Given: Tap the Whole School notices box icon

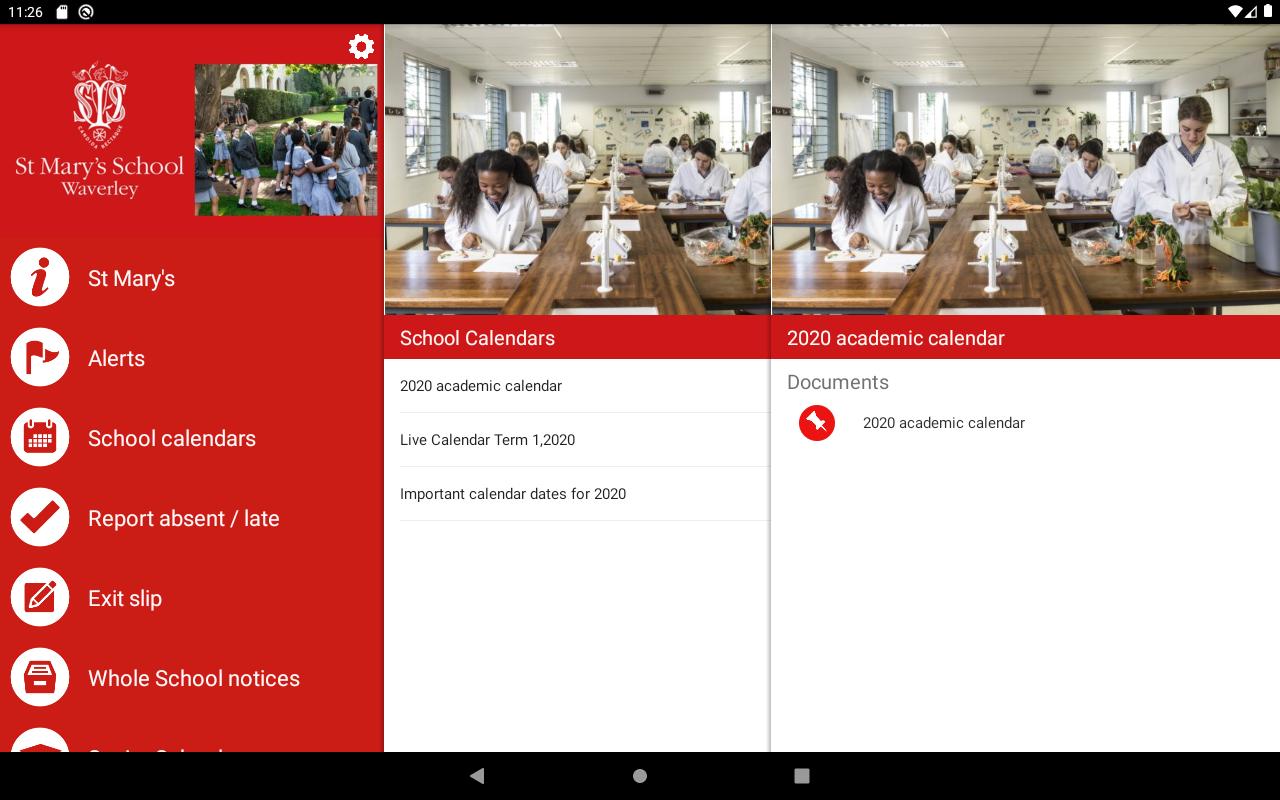Looking at the screenshot, I should point(40,678).
